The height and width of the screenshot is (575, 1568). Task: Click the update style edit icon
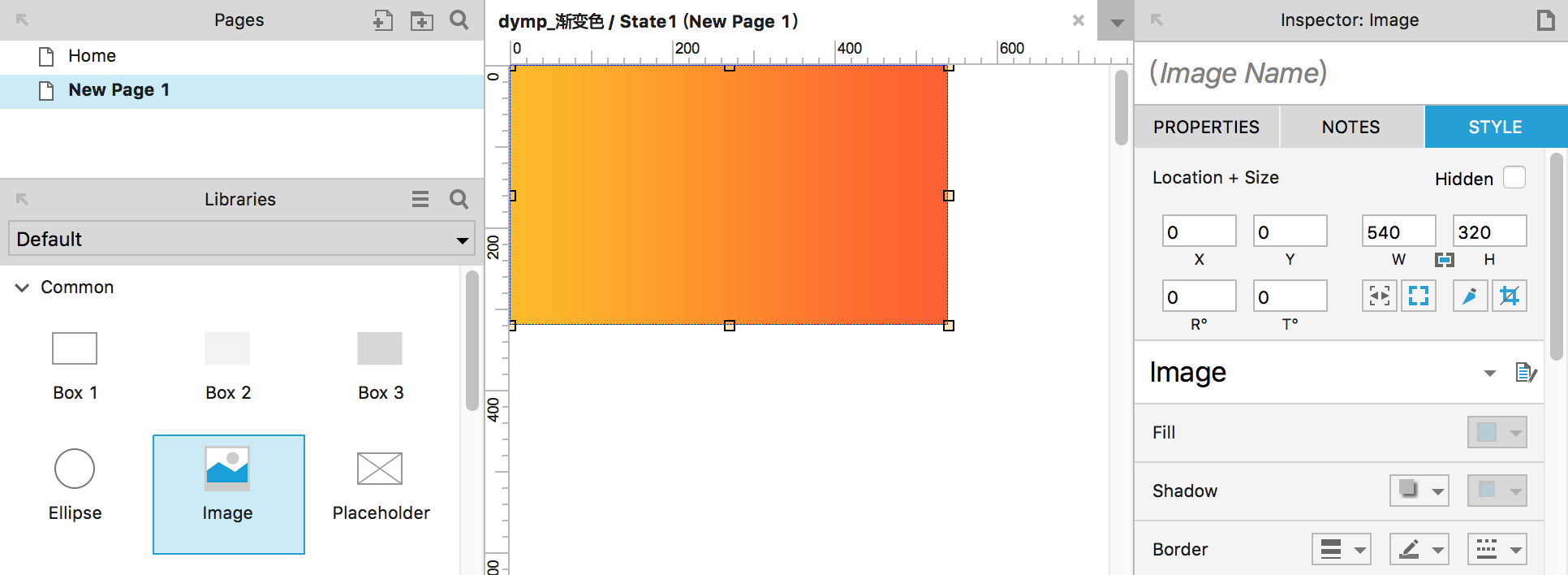(x=1527, y=373)
